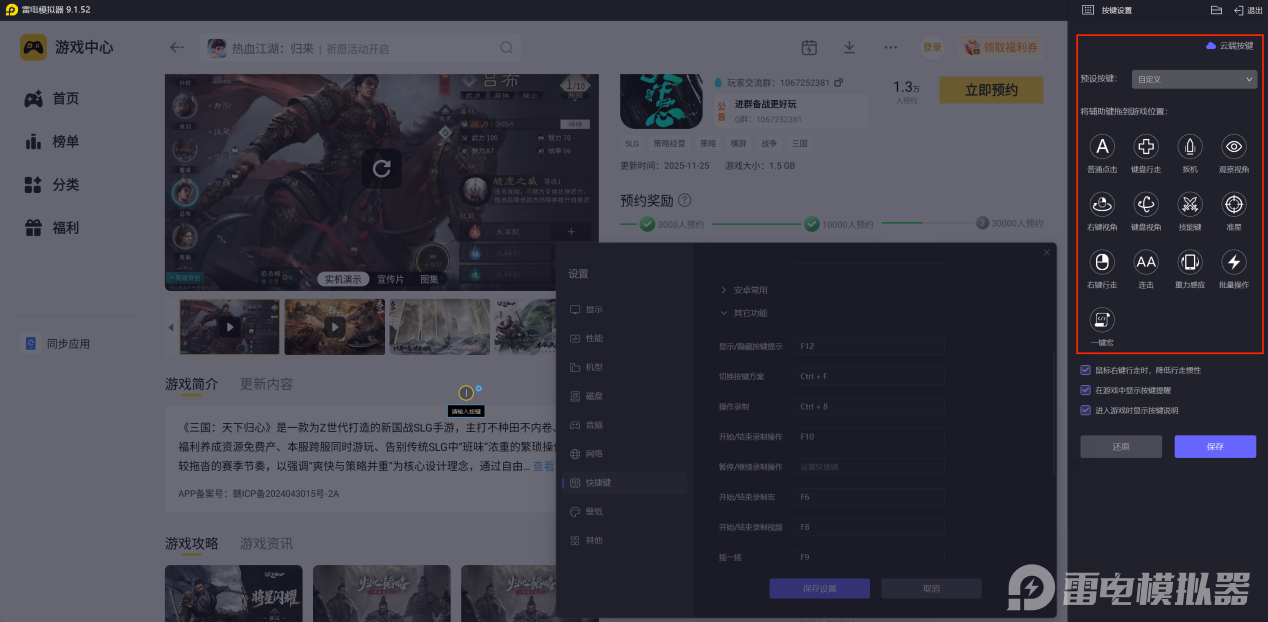The width and height of the screenshot is (1268, 622).
Task: Select the 右键行走 mouse key icon
Action: pyautogui.click(x=1102, y=262)
